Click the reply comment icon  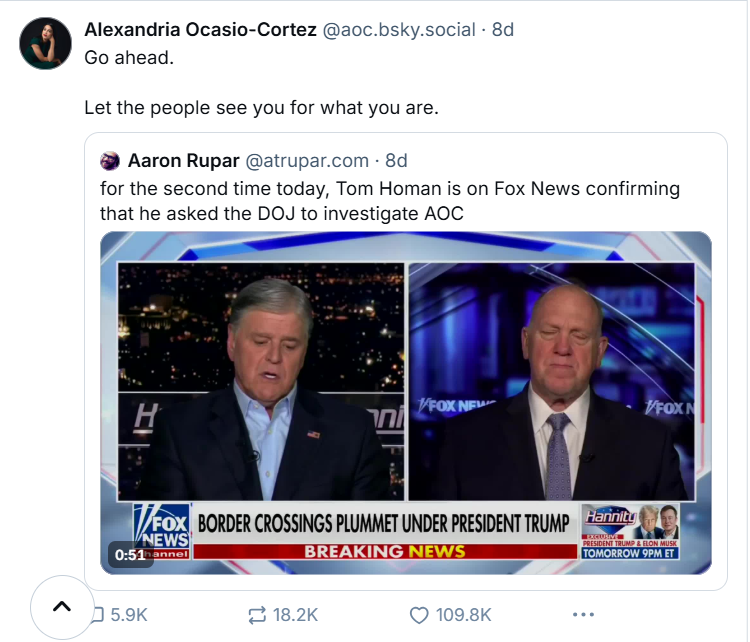pyautogui.click(x=98, y=615)
